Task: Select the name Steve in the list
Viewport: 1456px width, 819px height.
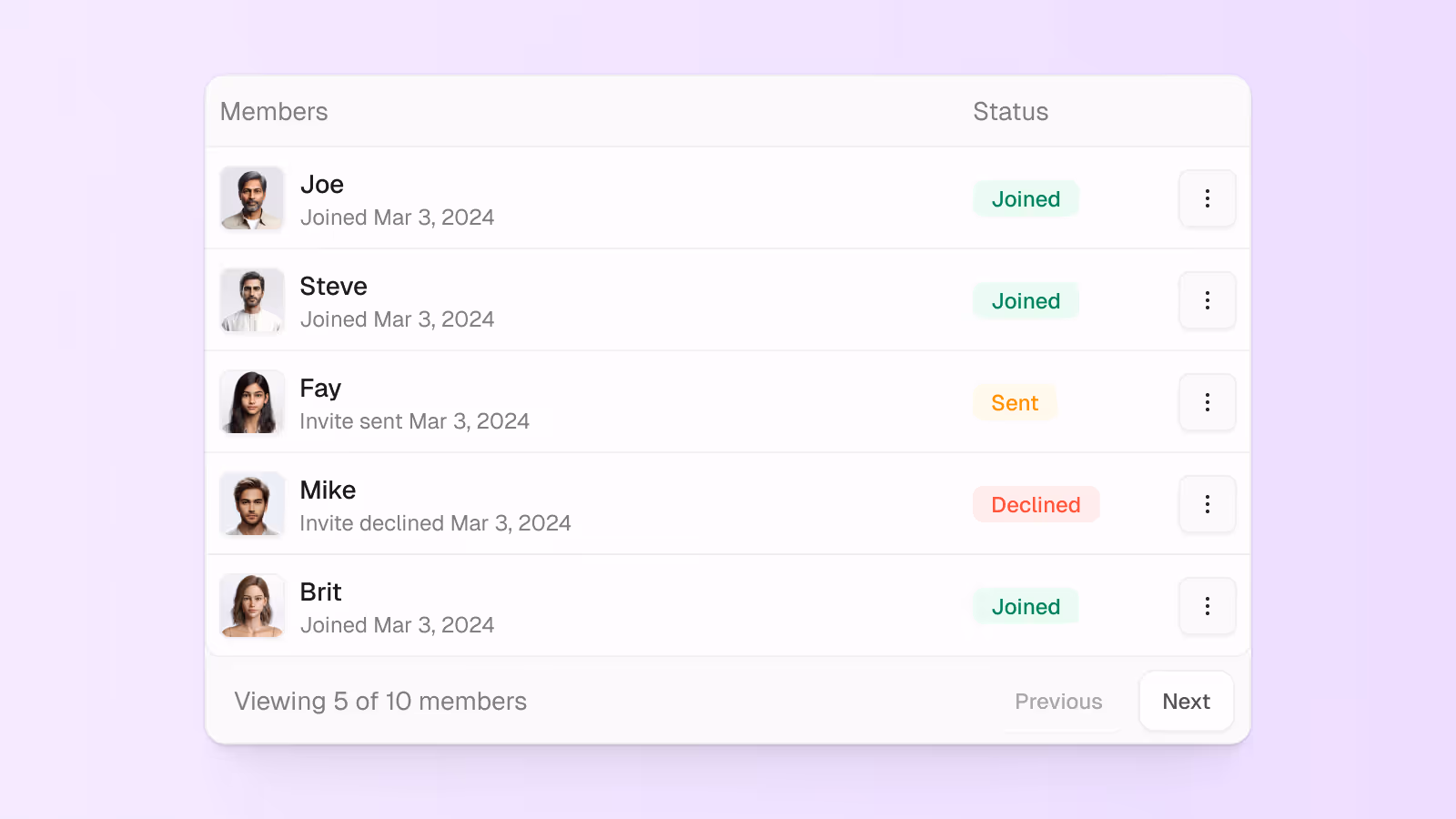Action: coord(333,286)
